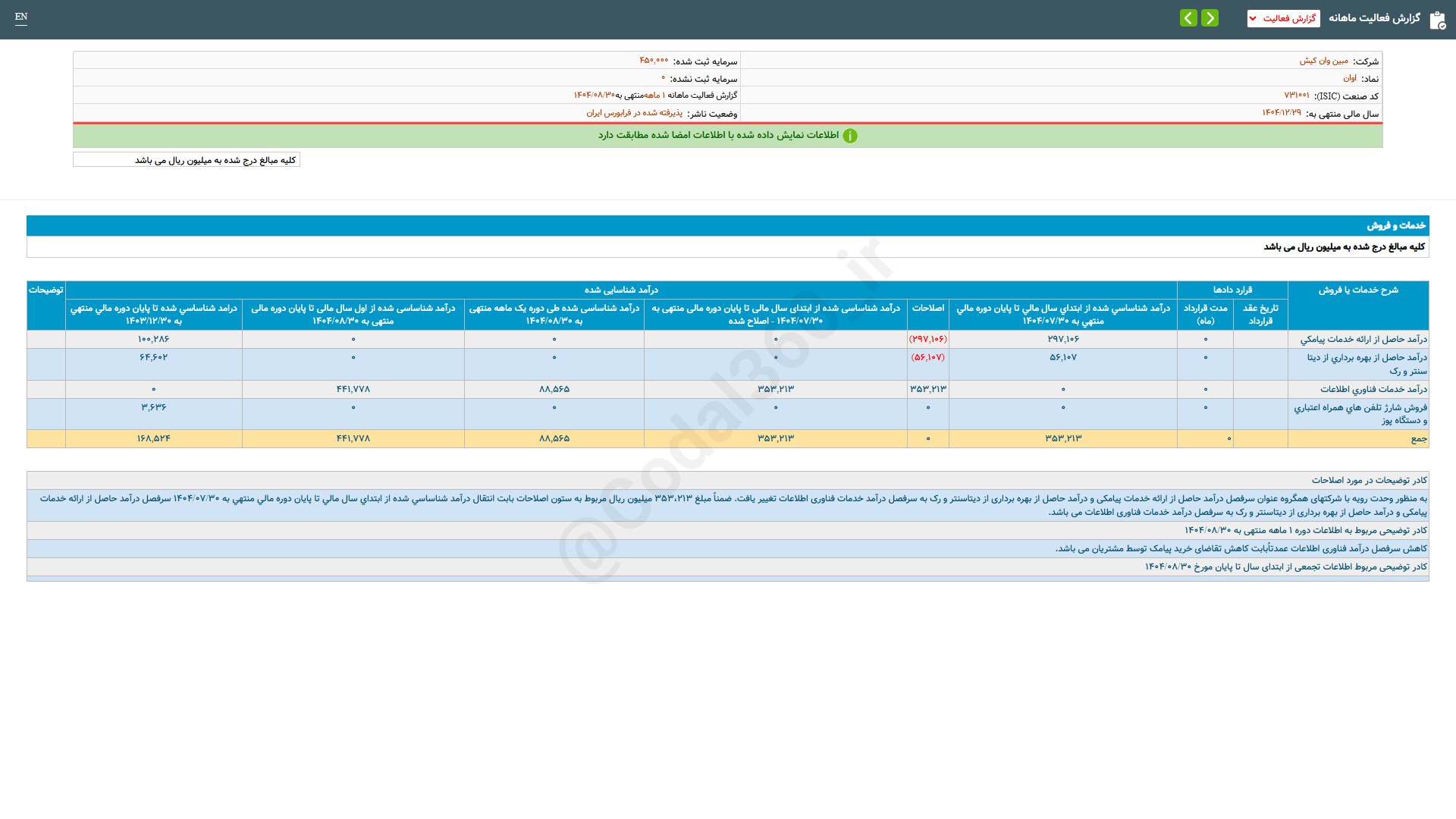
Task: Click the green info circle icon
Action: click(x=850, y=136)
